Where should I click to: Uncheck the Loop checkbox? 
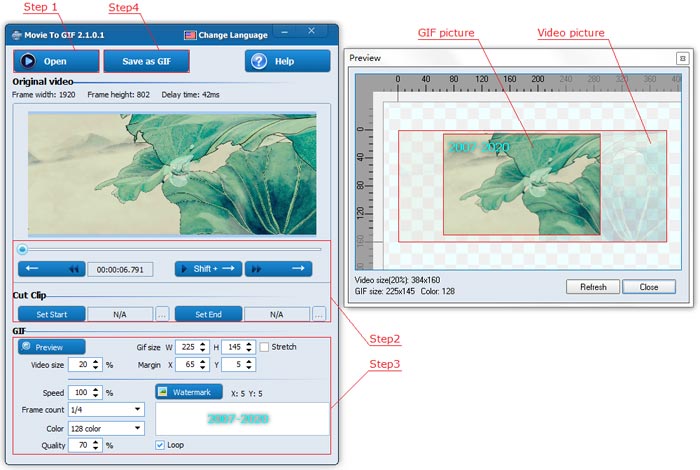click(160, 444)
